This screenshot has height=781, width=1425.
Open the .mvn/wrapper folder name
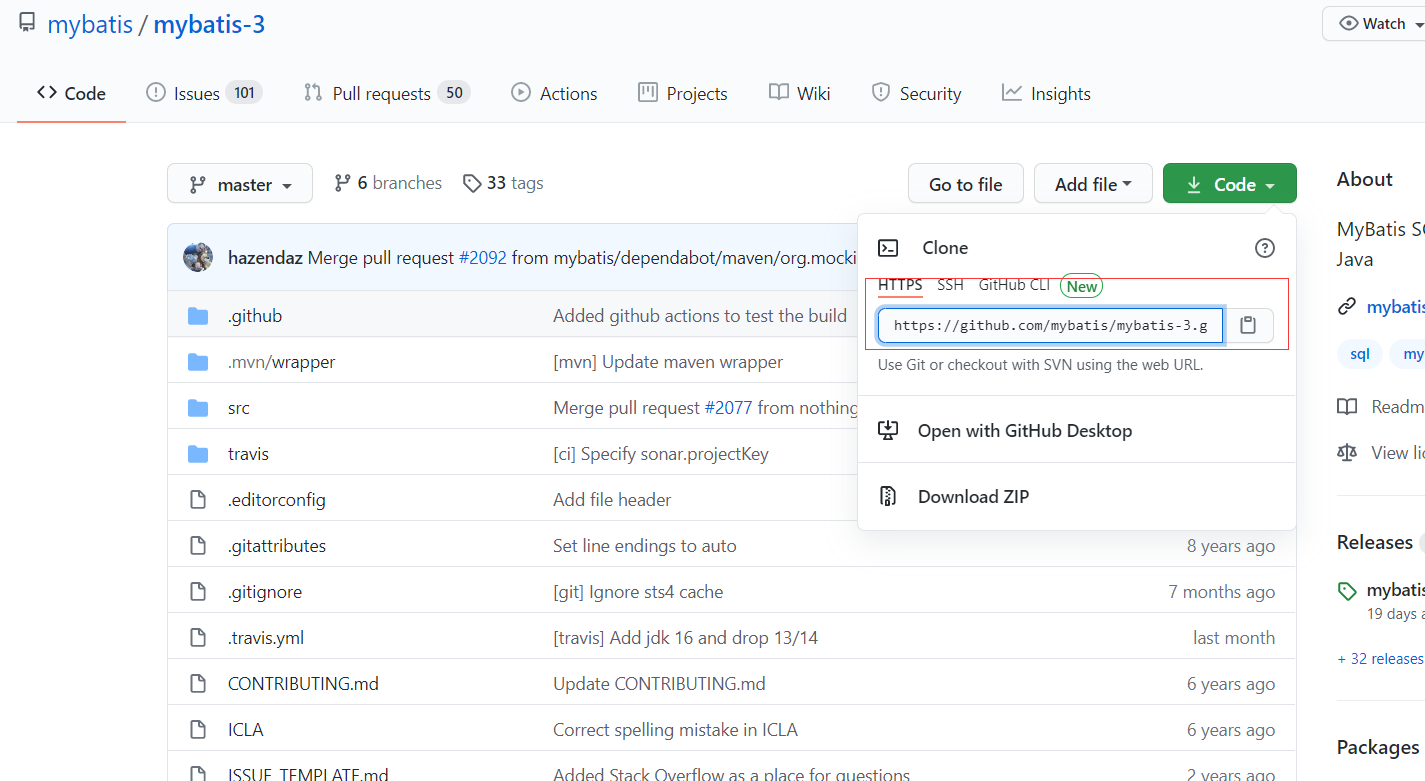coord(282,362)
